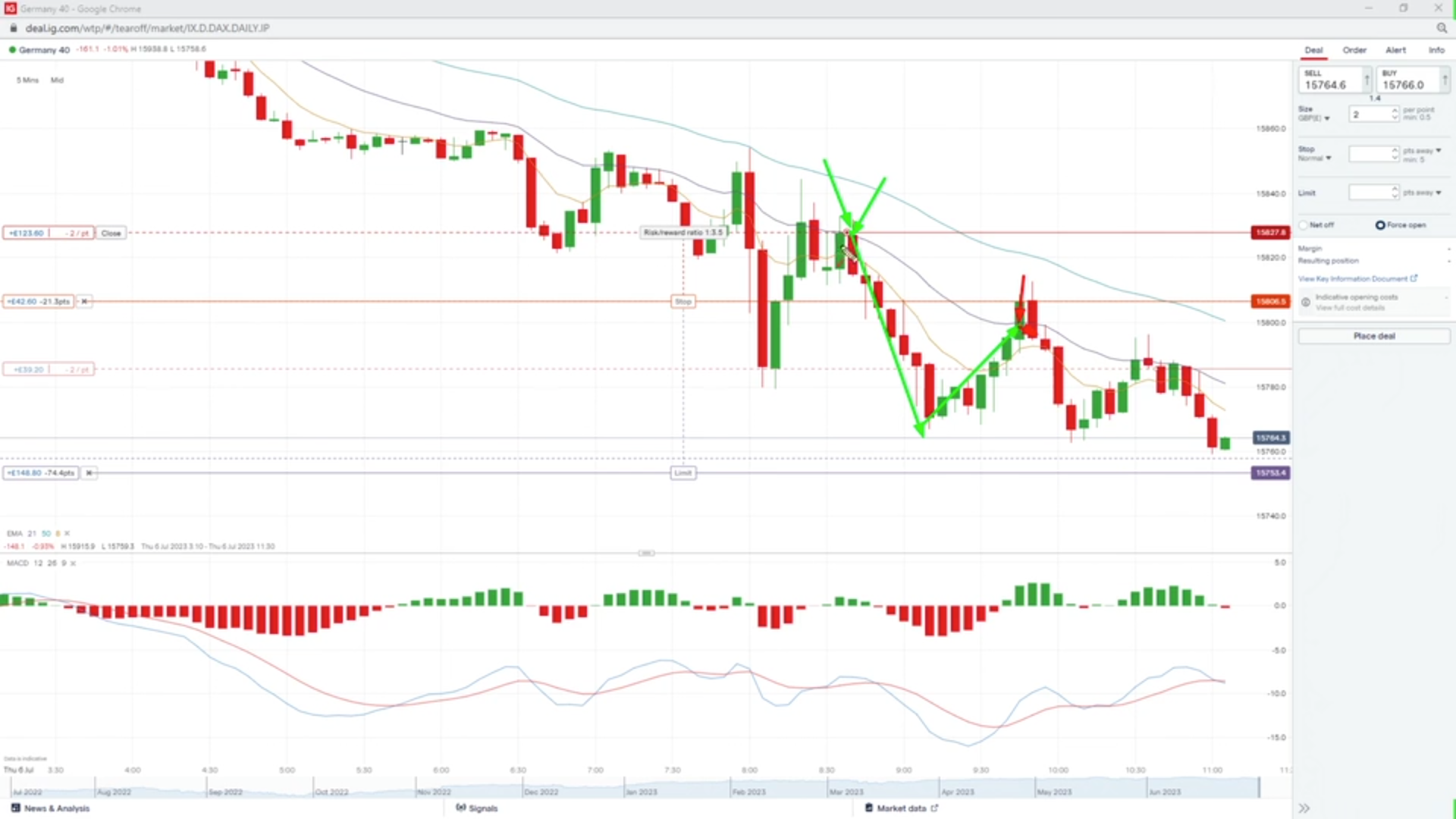
Task: Increase size with the stepper up arrow
Action: 1395,111
